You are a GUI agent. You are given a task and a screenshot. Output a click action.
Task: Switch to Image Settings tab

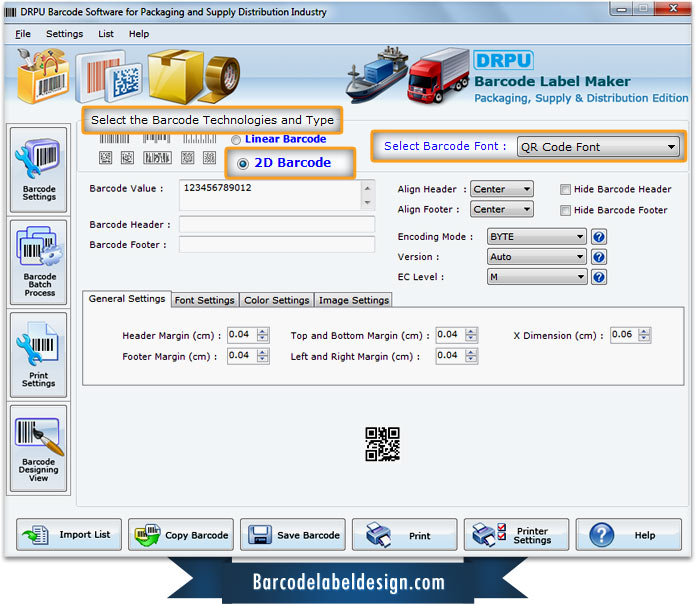(353, 300)
